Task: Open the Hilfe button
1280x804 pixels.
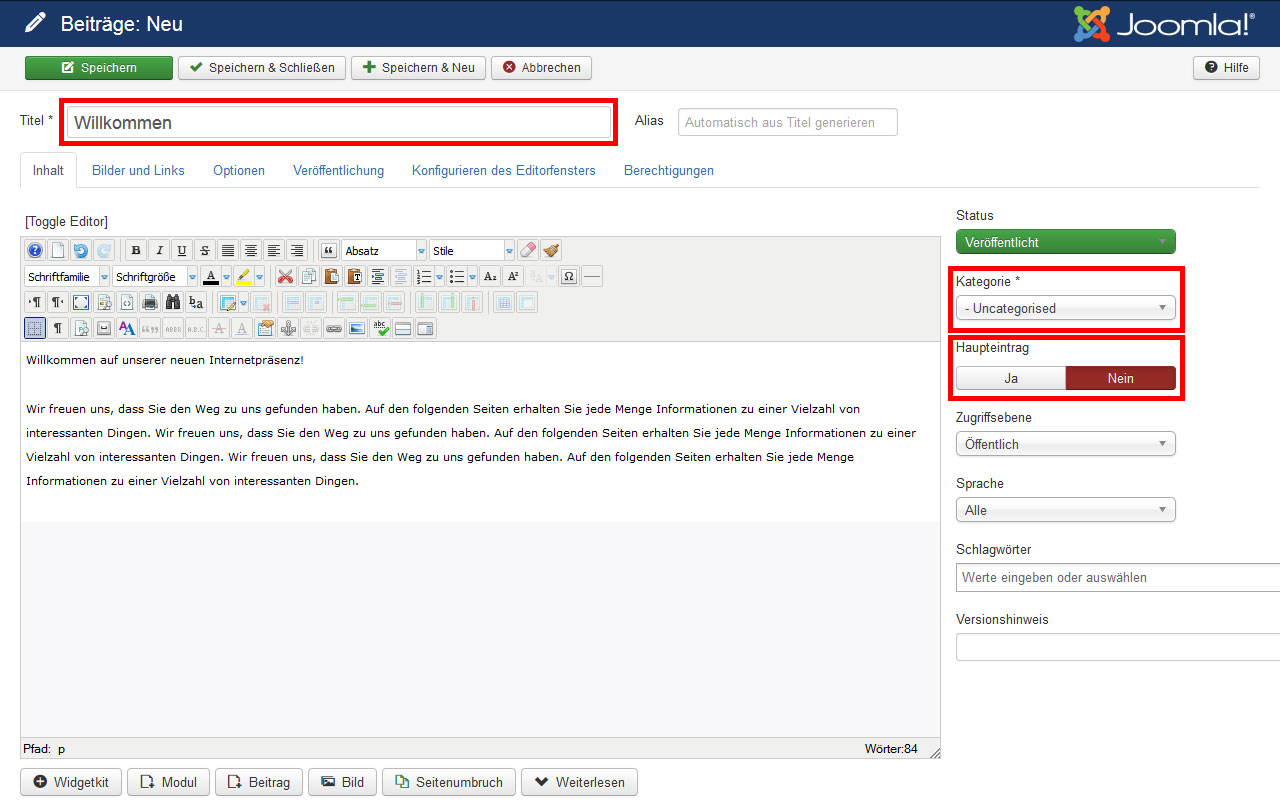Action: 1226,68
